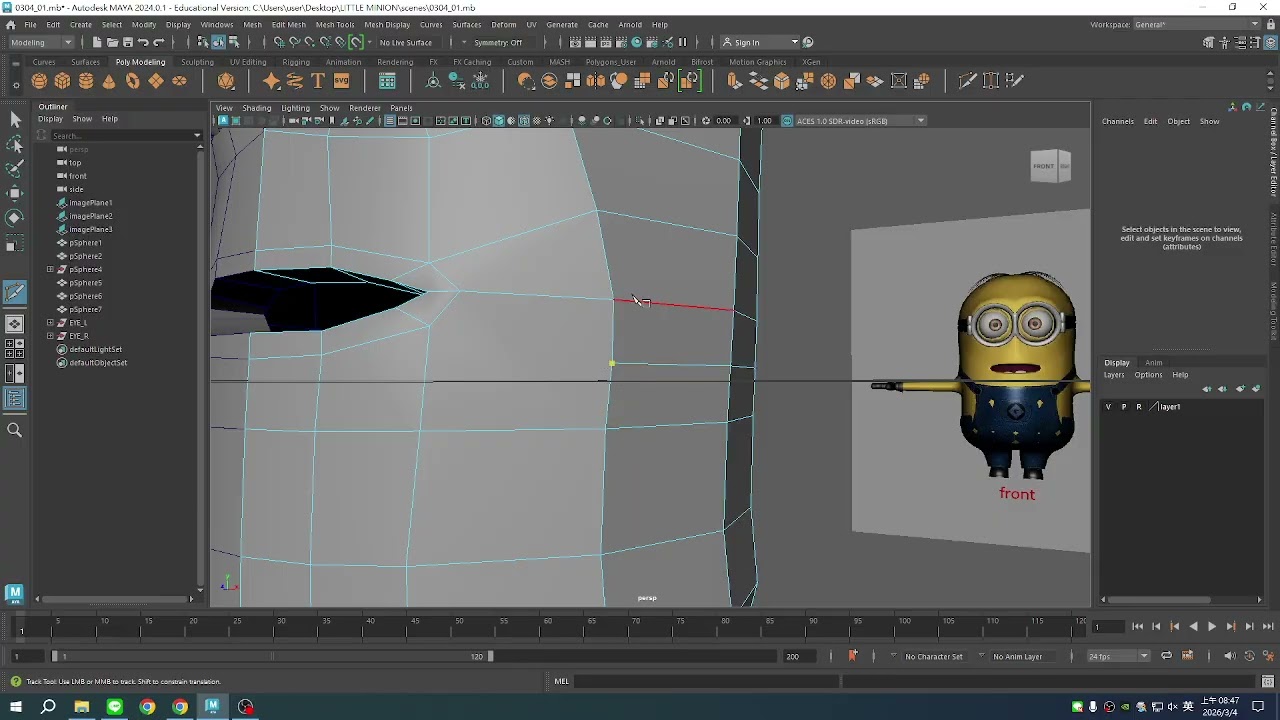Toggle layer1 playback P box
The width and height of the screenshot is (1280, 720).
click(x=1123, y=407)
